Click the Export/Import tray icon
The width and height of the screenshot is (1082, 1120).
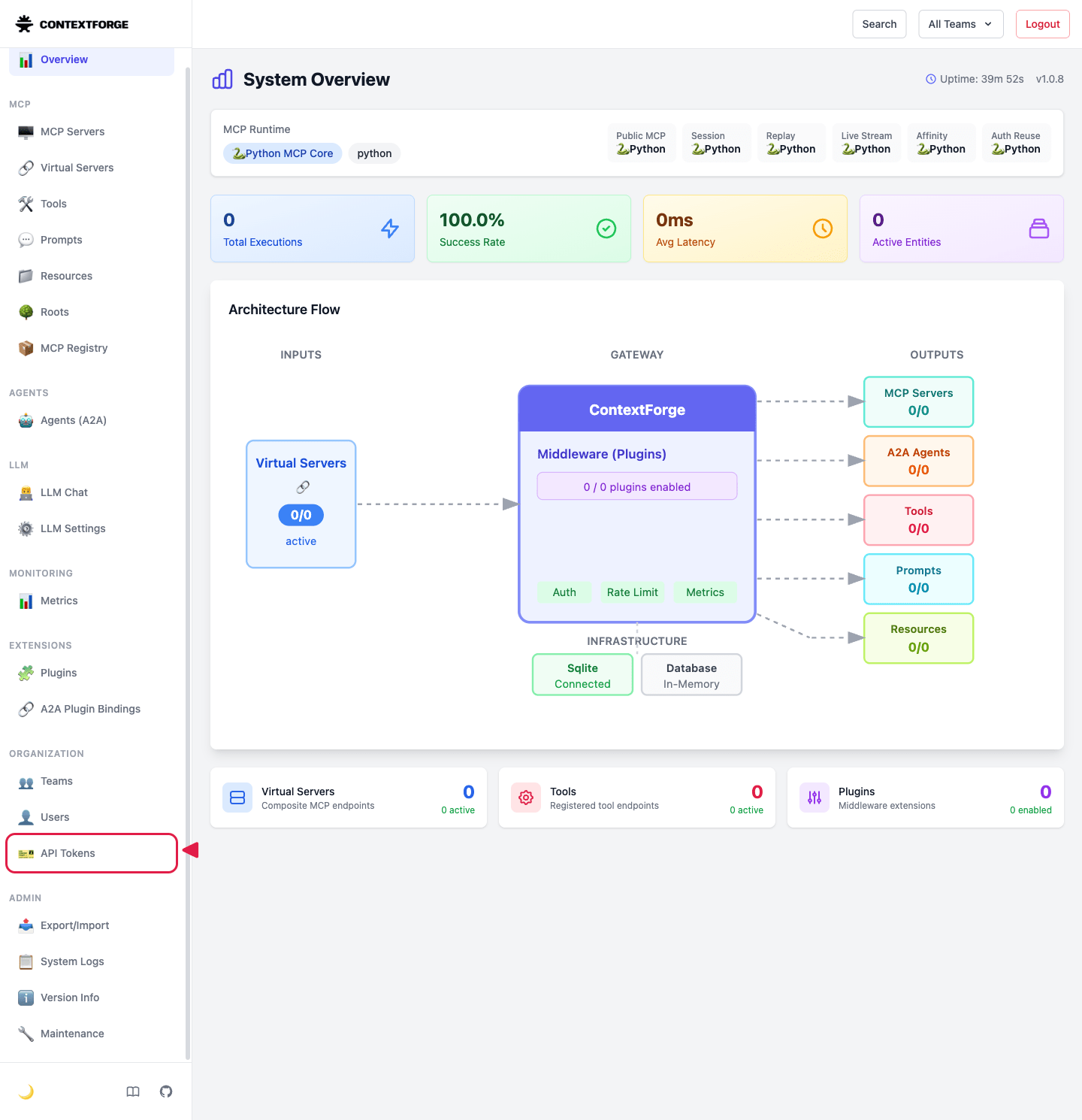[26, 925]
